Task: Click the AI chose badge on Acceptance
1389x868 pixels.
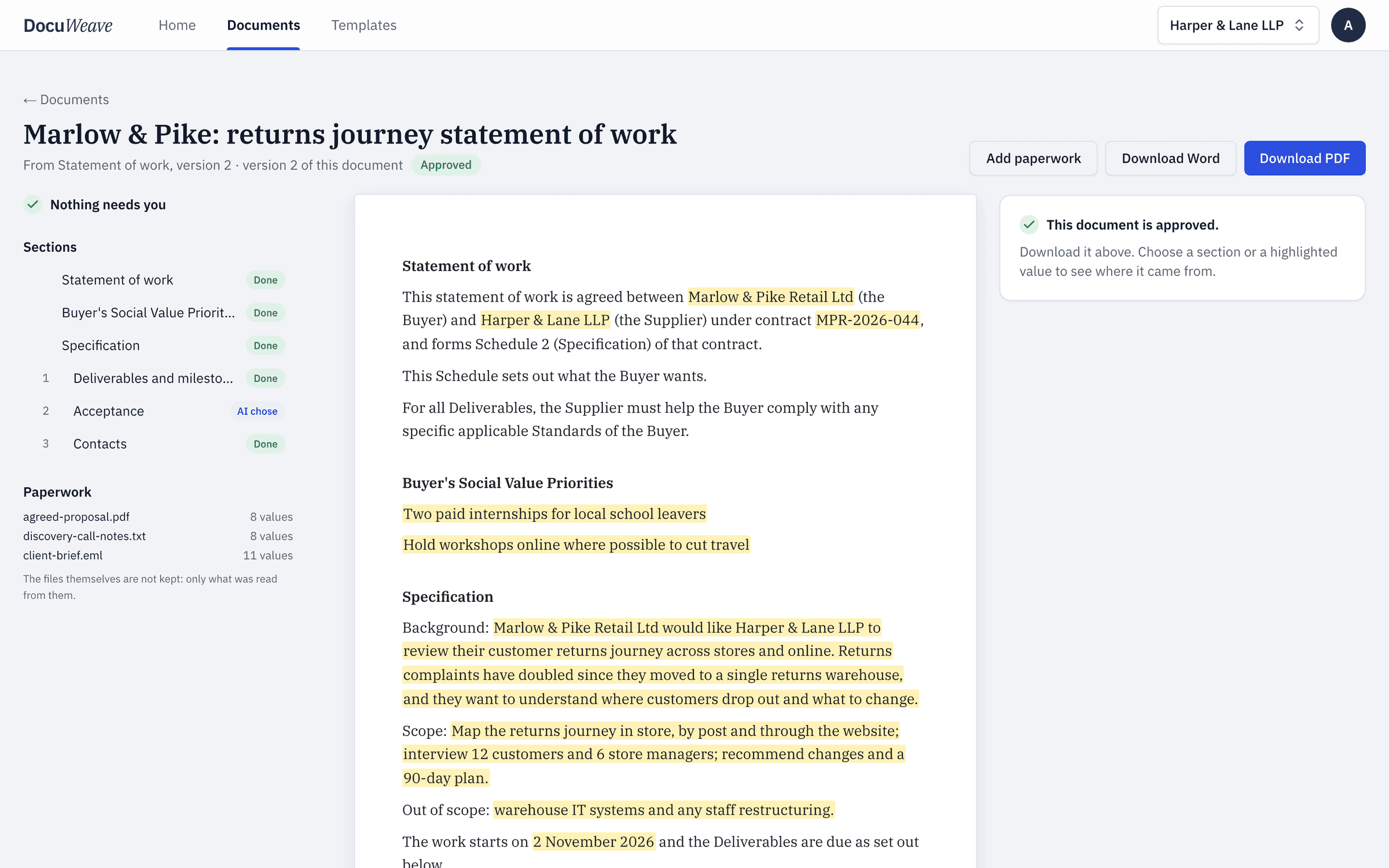Action: click(x=257, y=411)
